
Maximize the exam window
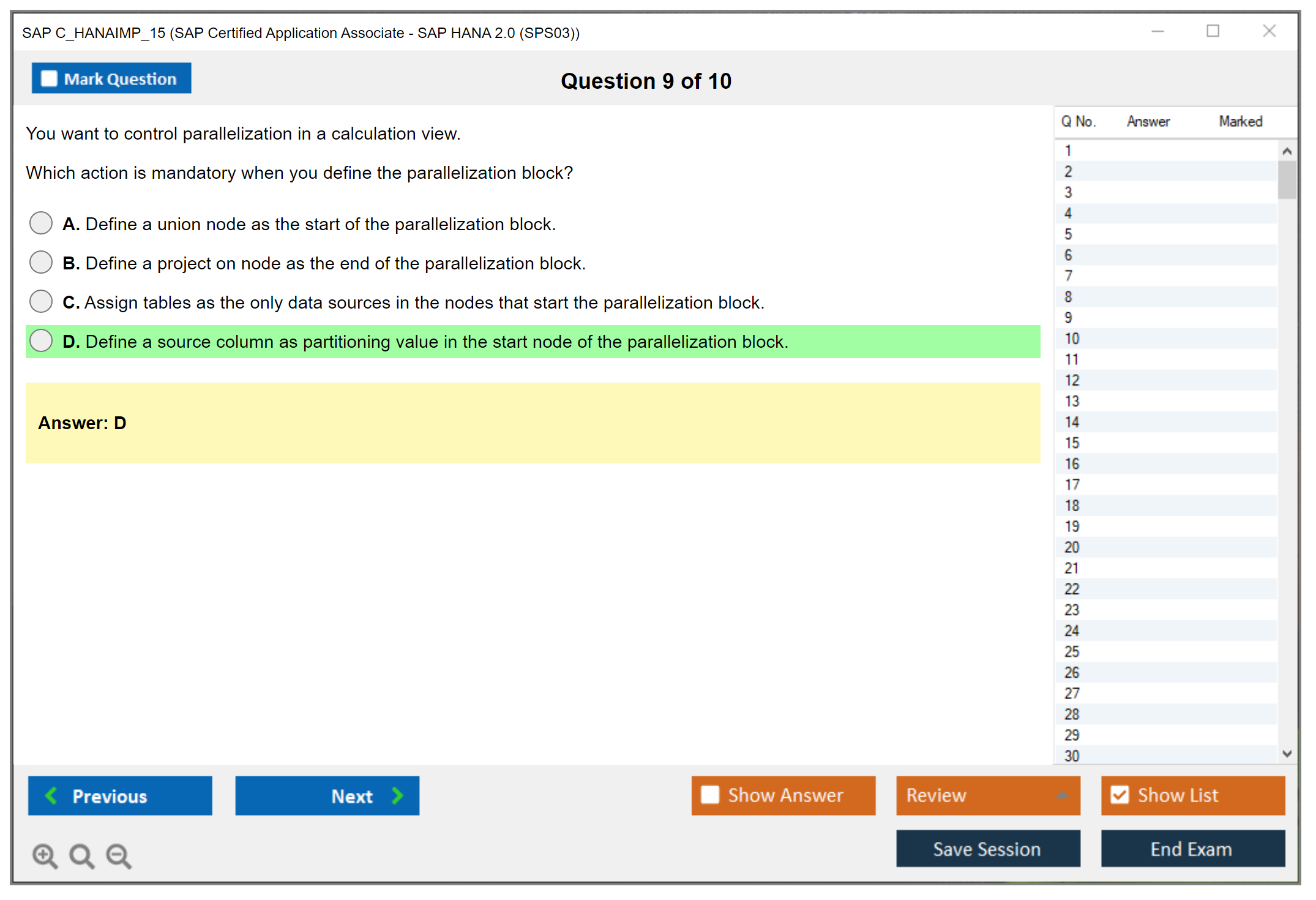pos(1213,31)
